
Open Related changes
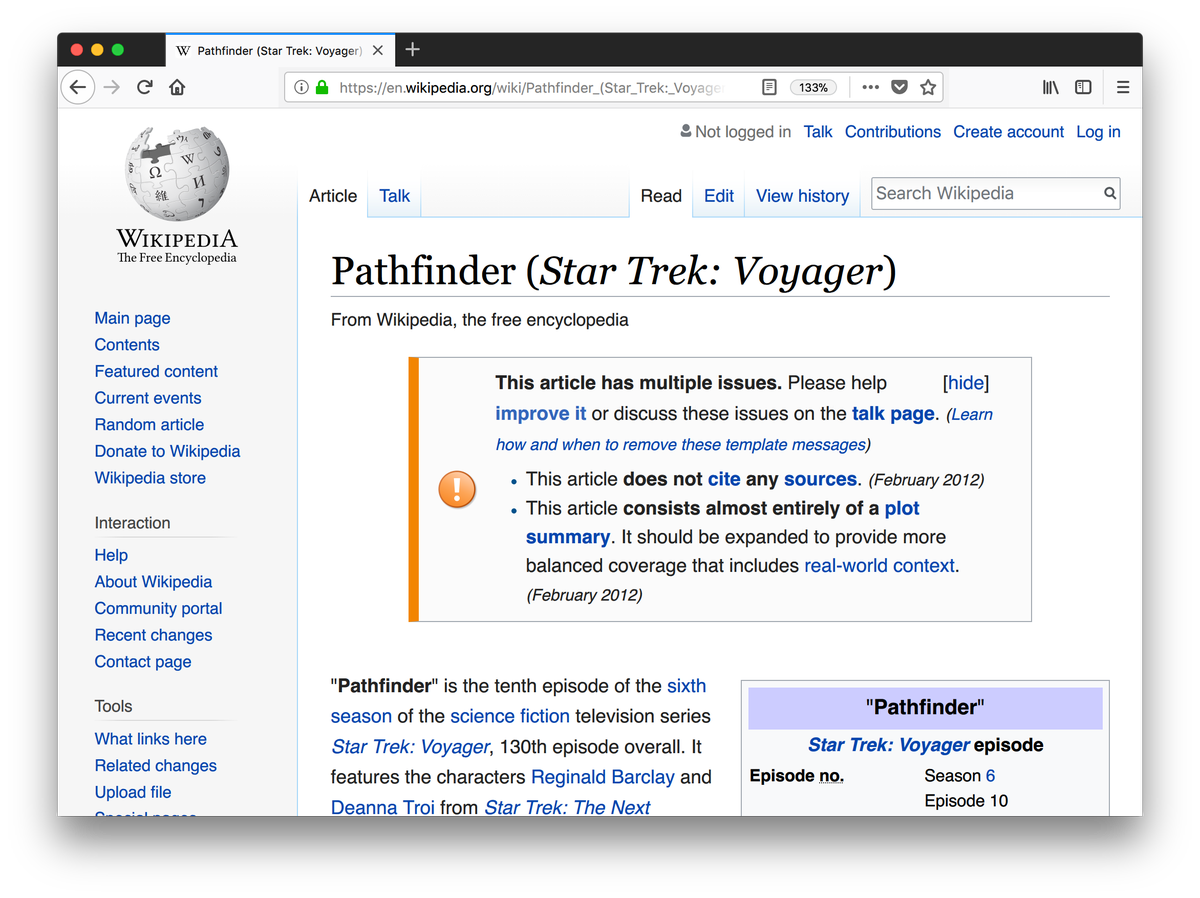(155, 766)
